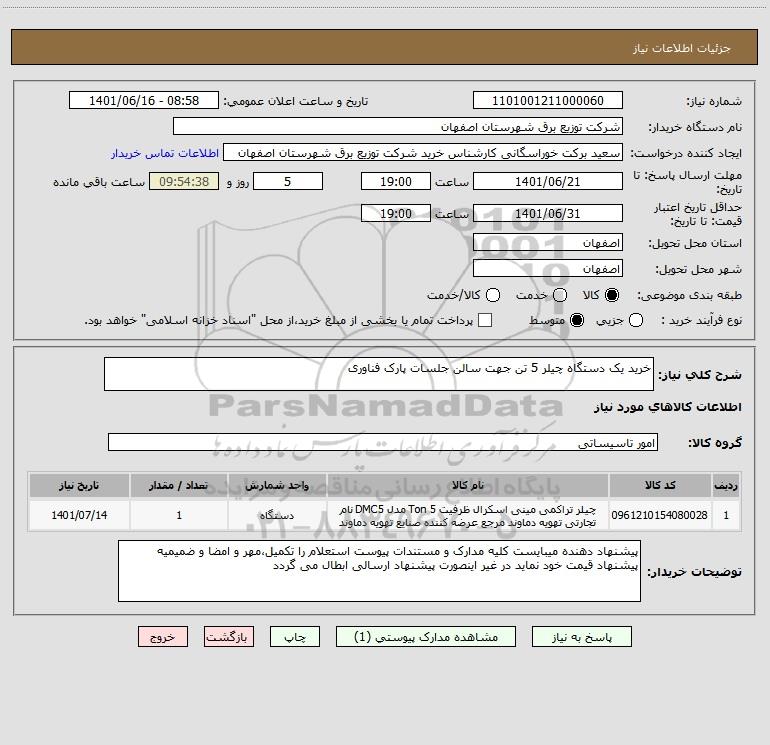Click the چاپ print button
Viewport: 770px width, 745px height.
(295, 636)
